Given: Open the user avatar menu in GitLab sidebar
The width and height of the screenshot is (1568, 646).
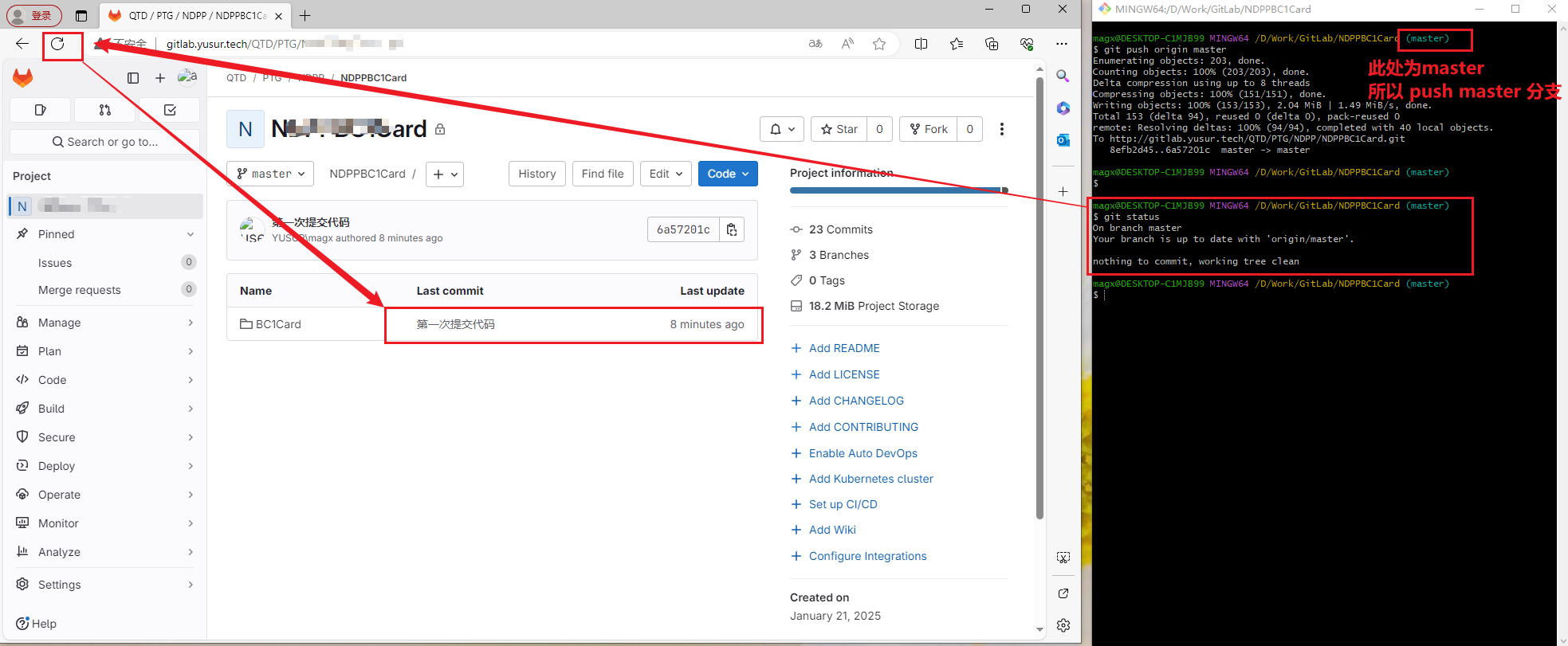Looking at the screenshot, I should [187, 77].
